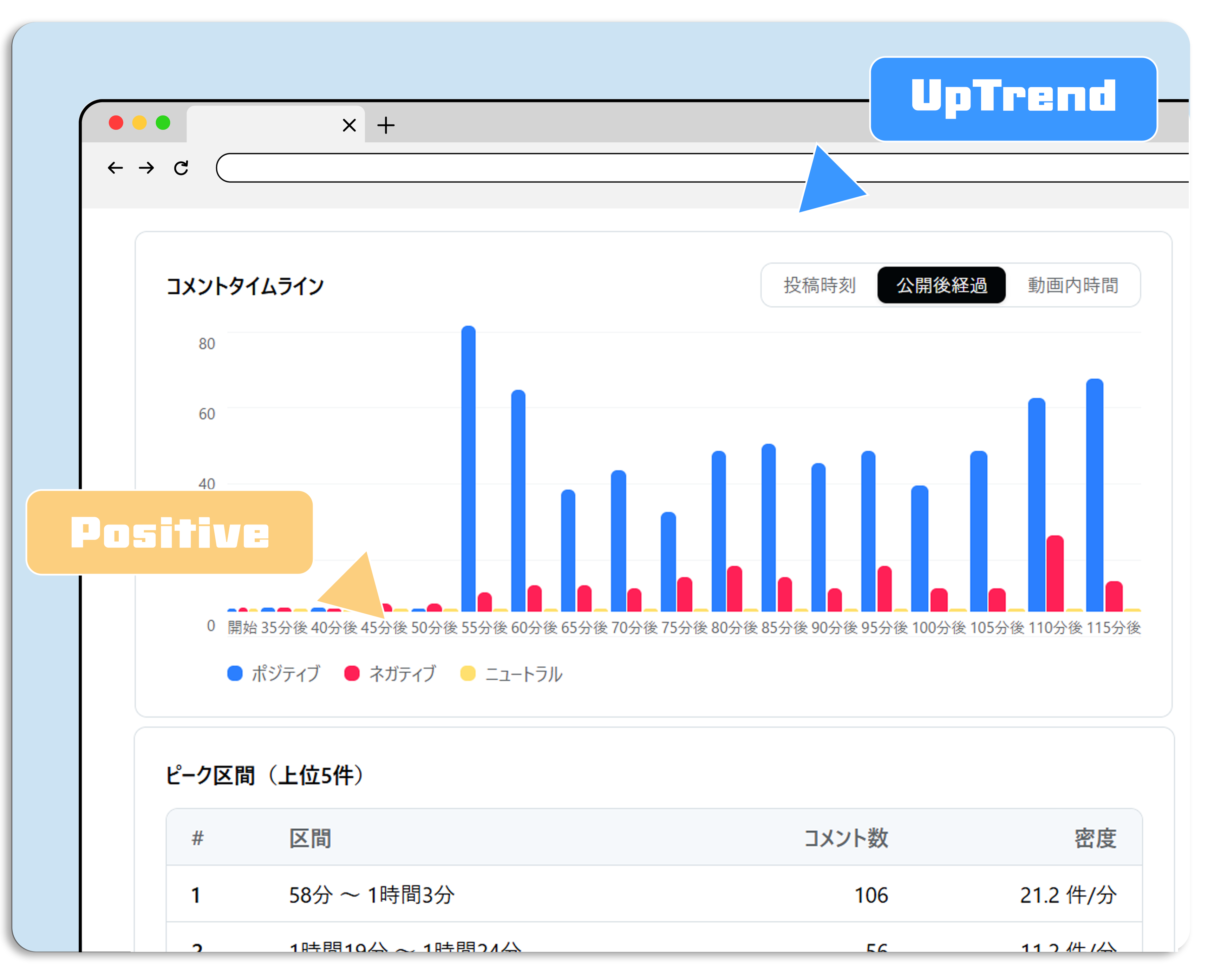Viewport: 1221px width, 980px height.
Task: Click the 35分後 axis label
Action: click(x=284, y=627)
